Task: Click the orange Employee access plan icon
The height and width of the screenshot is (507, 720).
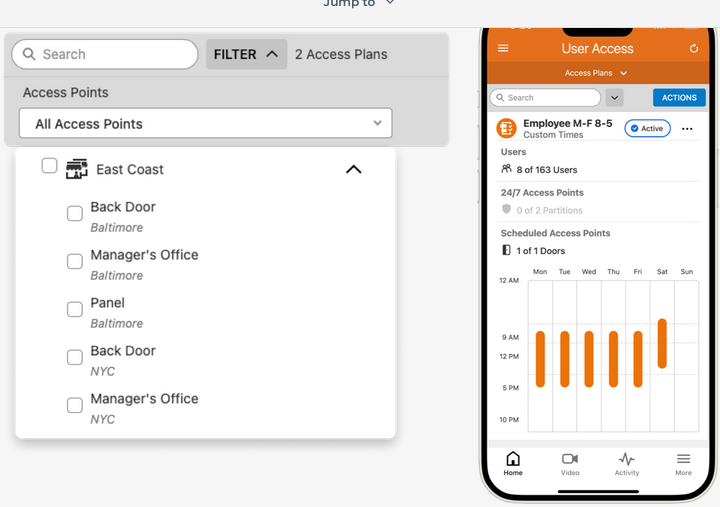Action: point(506,128)
